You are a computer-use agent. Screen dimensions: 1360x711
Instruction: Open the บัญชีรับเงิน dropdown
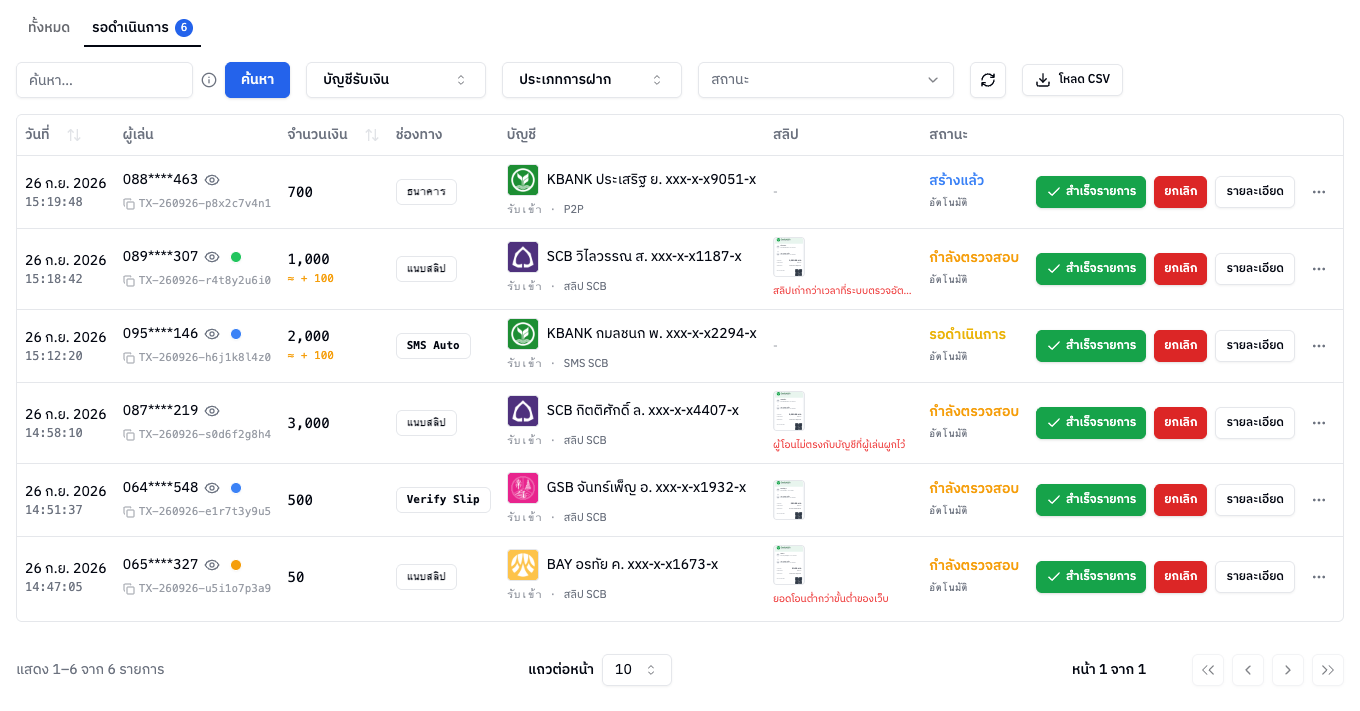[x=396, y=80]
